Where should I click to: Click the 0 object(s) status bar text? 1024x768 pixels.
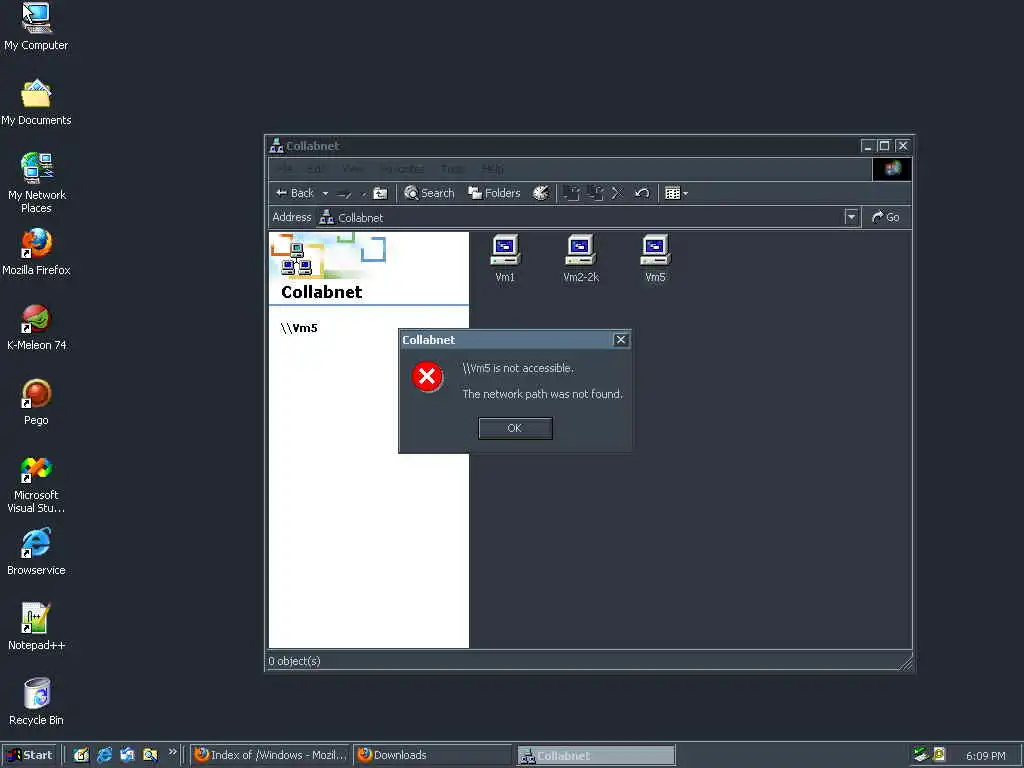pyautogui.click(x=295, y=661)
